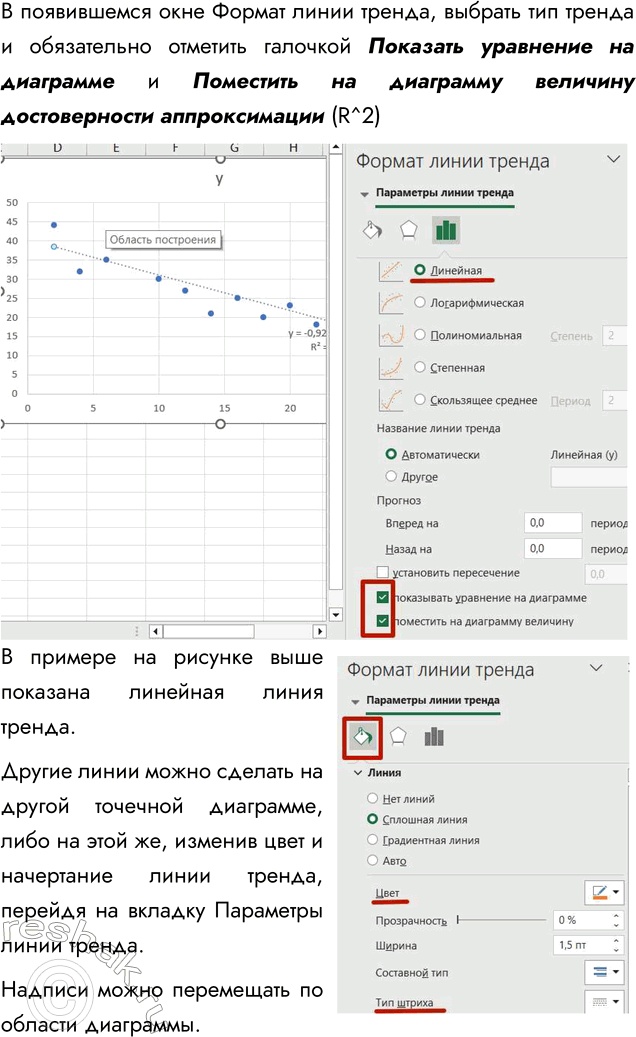Click the Степенная trendline curve thumbnail icon
636x1037 pixels.
391,368
